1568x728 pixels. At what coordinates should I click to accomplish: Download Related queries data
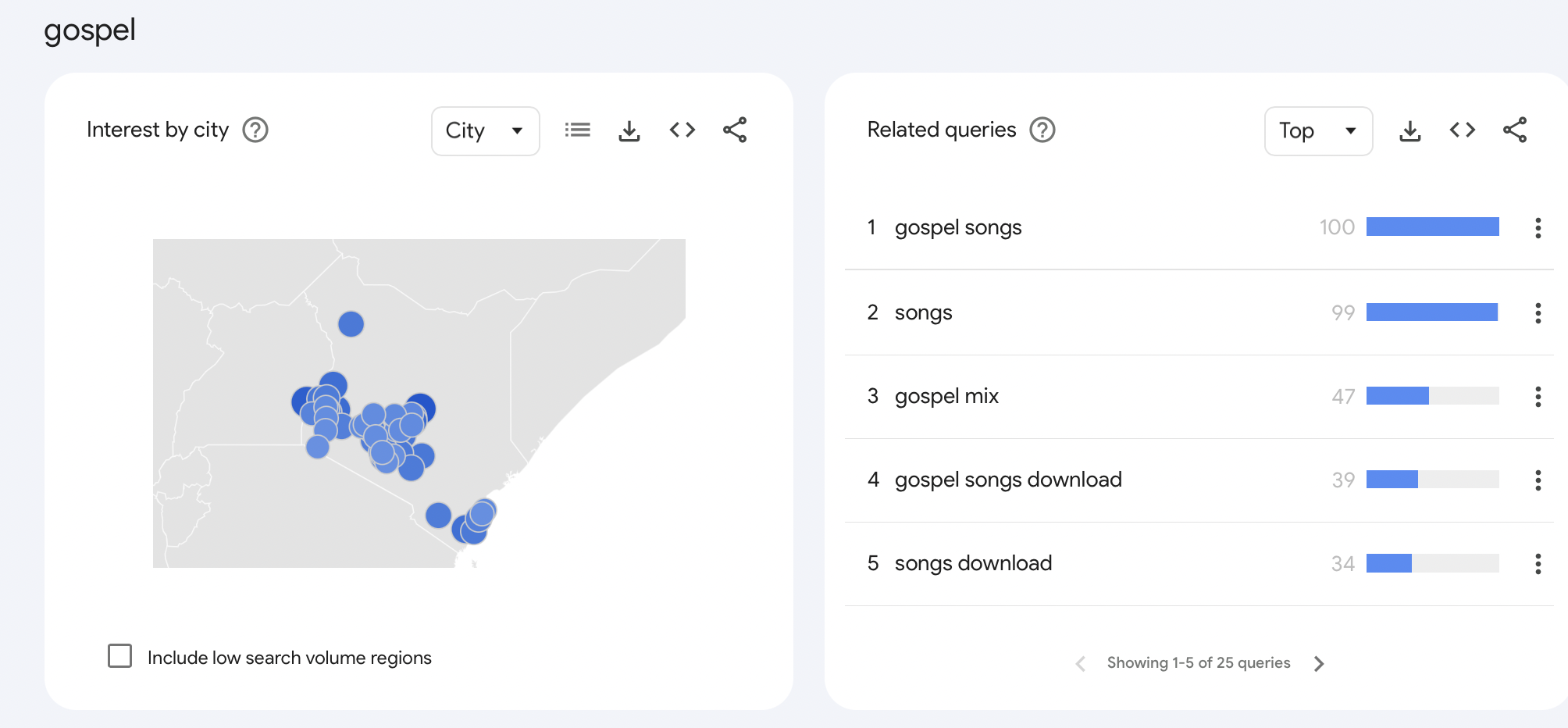click(x=1410, y=130)
